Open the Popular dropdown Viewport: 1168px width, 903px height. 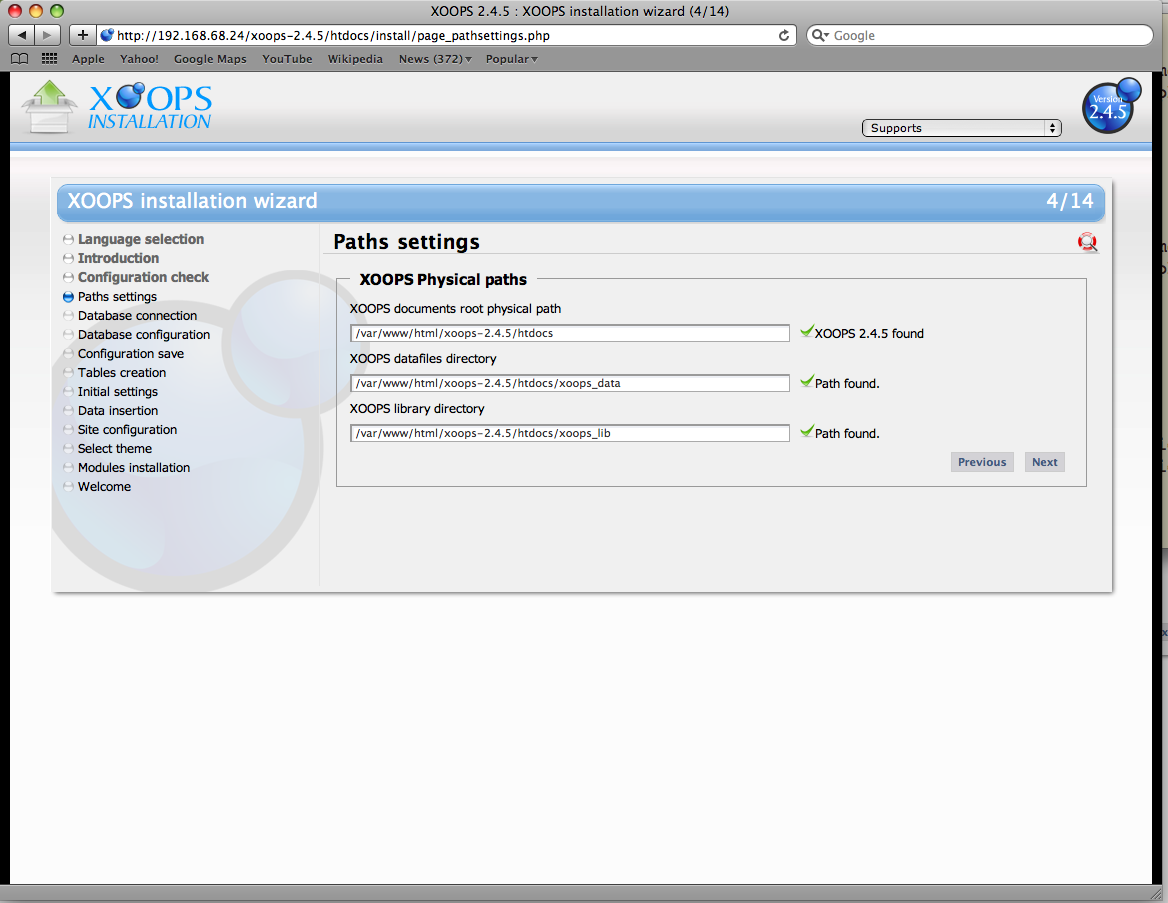[511, 59]
